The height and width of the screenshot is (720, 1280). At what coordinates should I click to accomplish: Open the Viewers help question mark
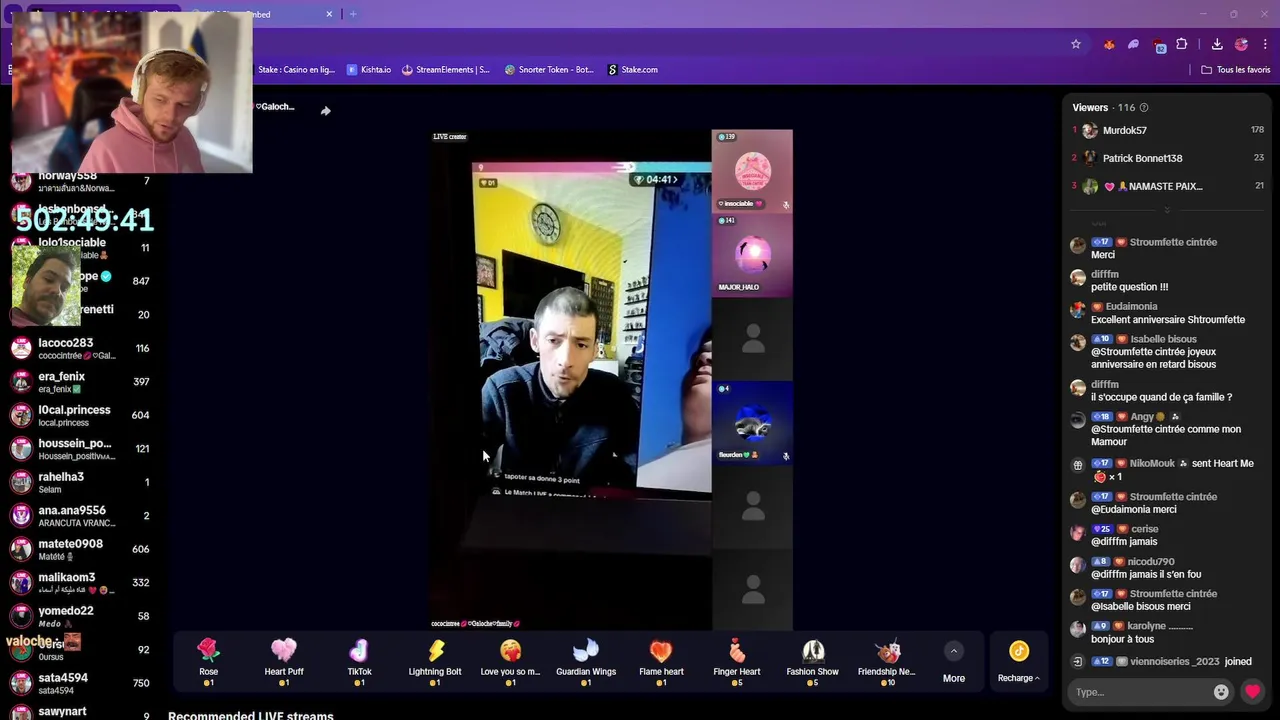click(1144, 108)
